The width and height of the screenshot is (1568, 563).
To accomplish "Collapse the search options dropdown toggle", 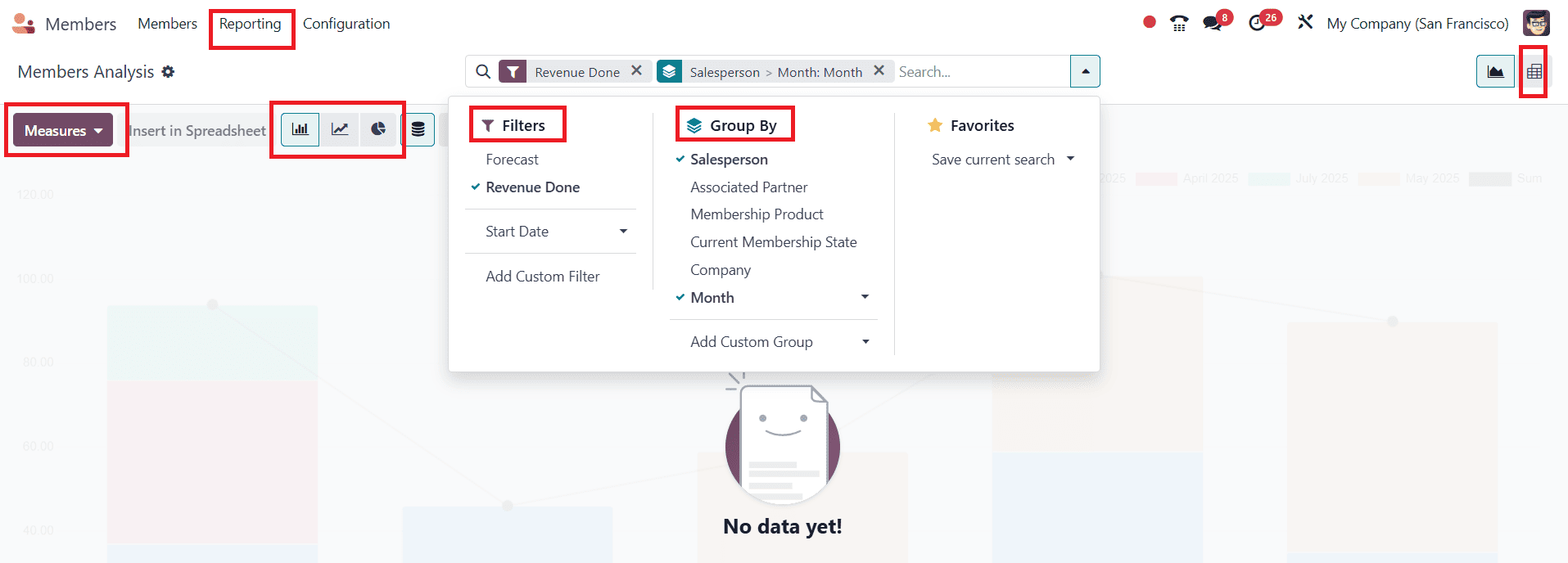I will click(x=1085, y=71).
